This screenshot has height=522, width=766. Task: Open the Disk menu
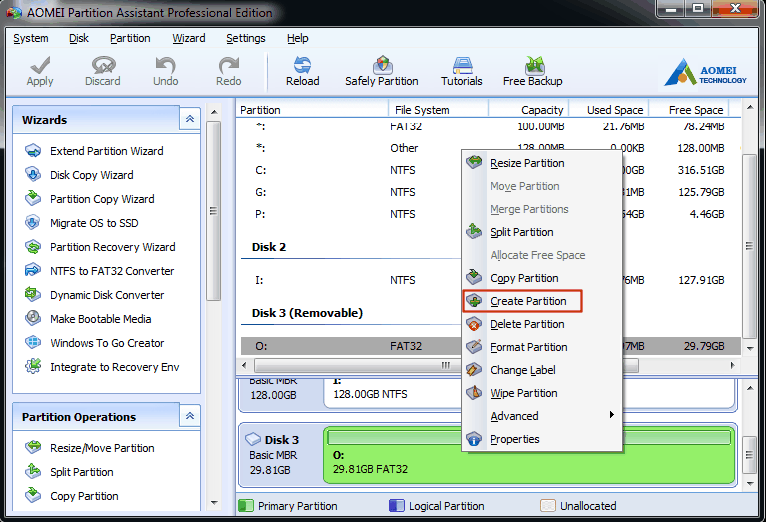click(79, 38)
